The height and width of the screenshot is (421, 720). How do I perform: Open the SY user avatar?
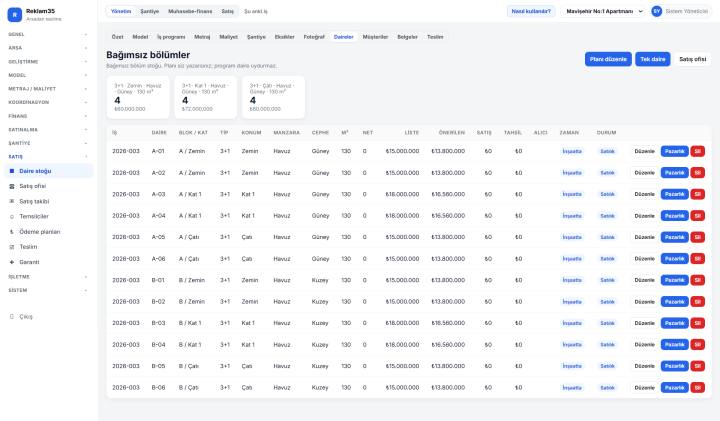(x=657, y=11)
